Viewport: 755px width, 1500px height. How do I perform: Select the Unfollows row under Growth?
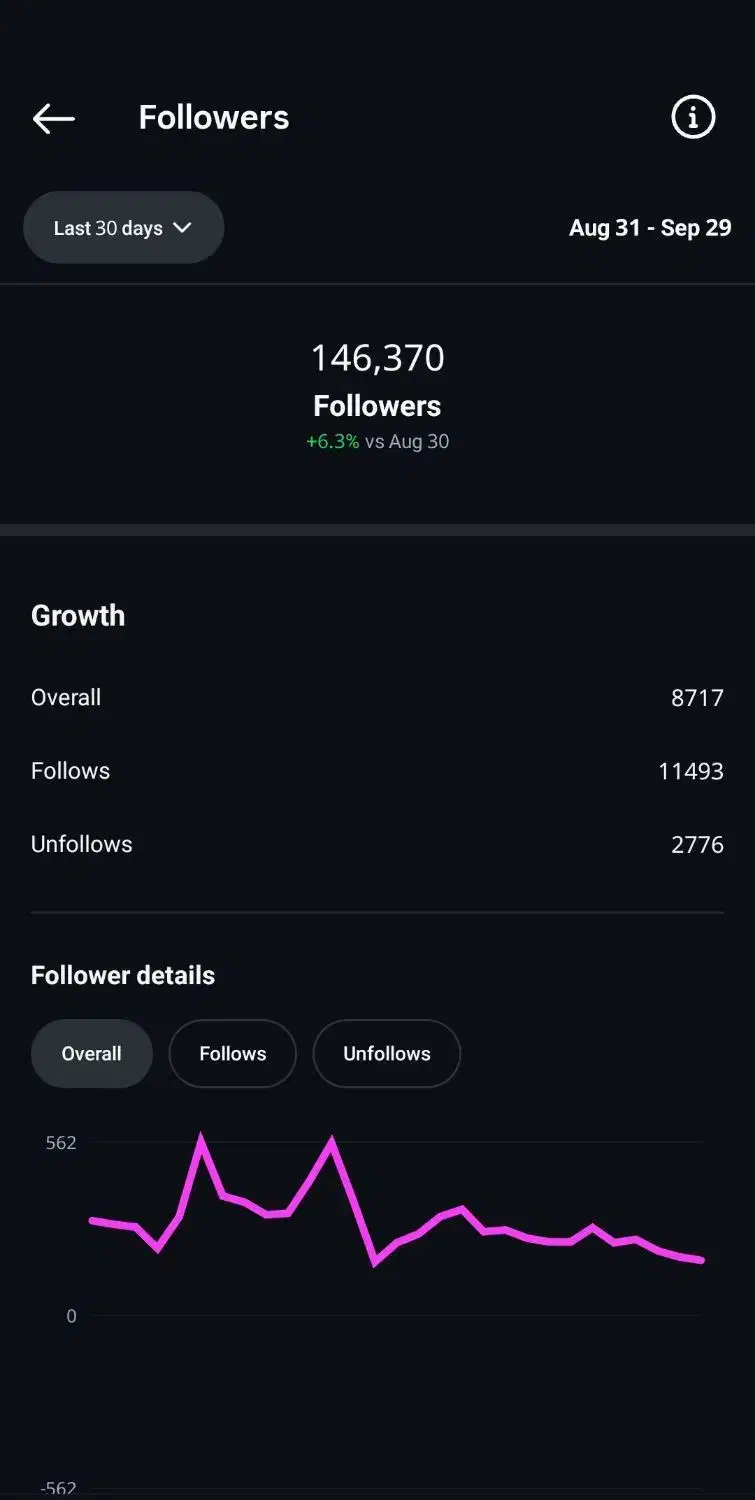(x=81, y=844)
